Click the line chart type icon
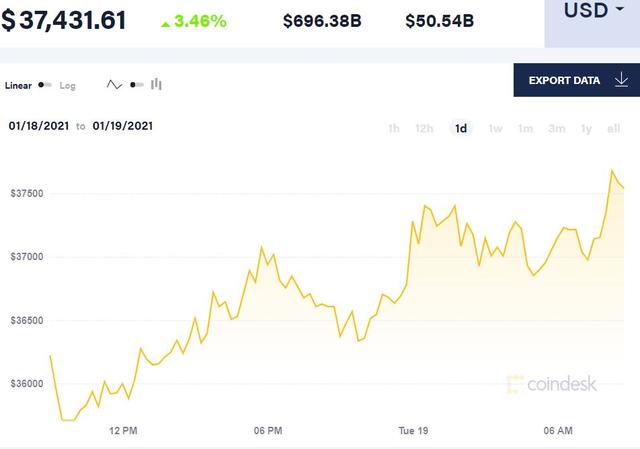The height and width of the screenshot is (449, 640). (x=114, y=85)
